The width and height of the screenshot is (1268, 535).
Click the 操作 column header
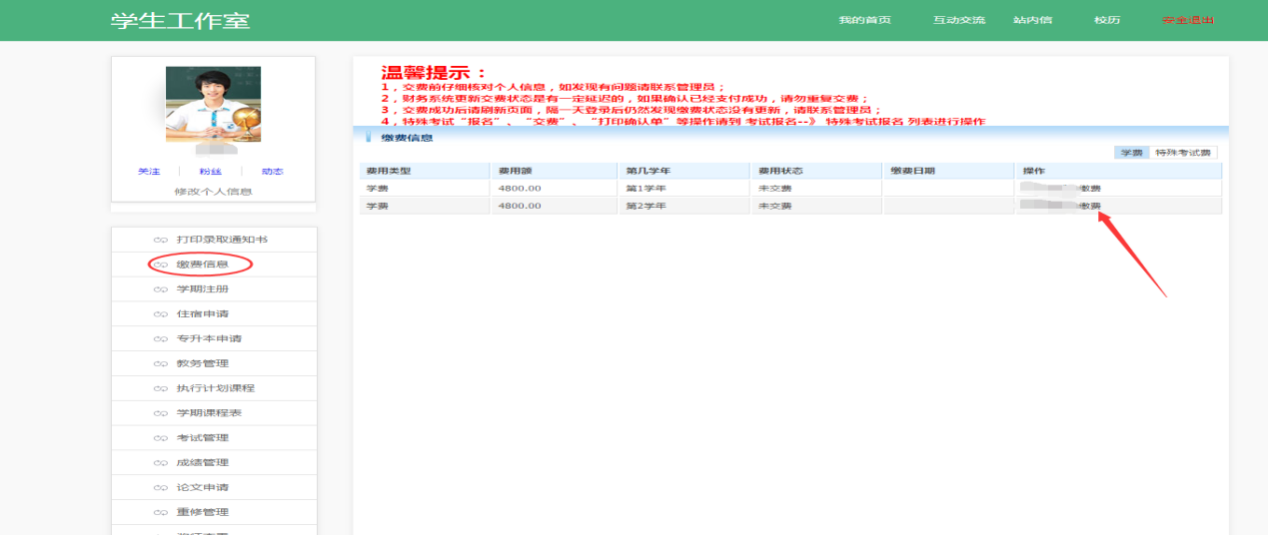click(x=1118, y=171)
